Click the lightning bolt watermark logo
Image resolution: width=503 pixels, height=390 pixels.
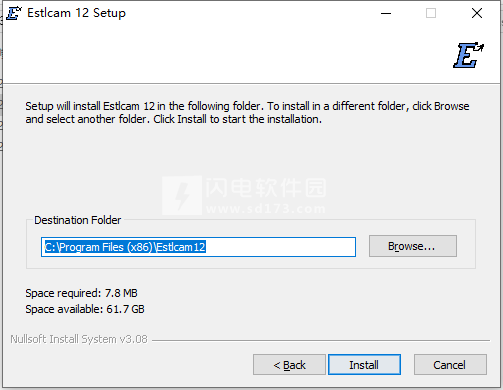182,195
